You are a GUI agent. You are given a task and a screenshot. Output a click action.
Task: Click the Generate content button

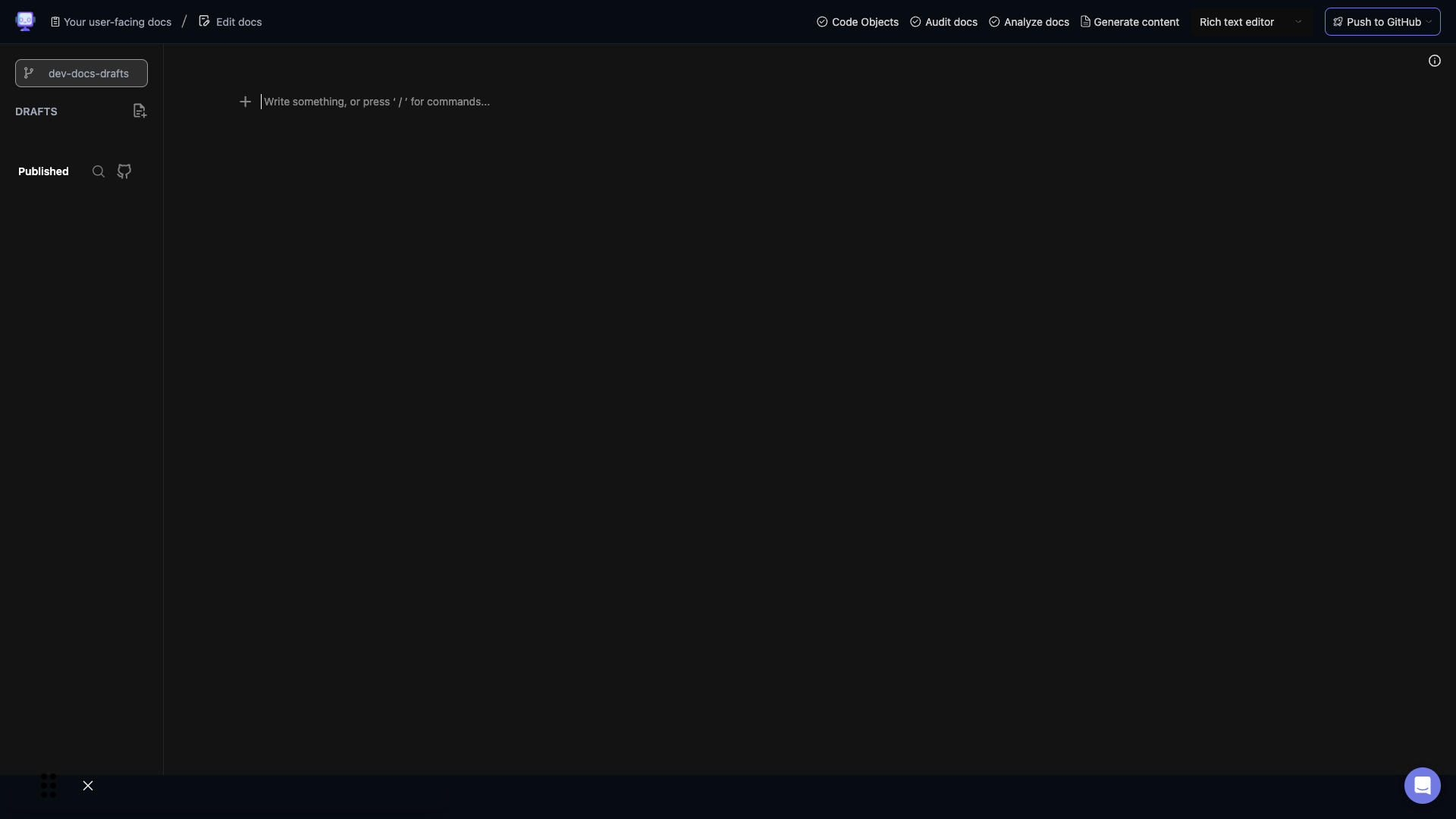1130,22
